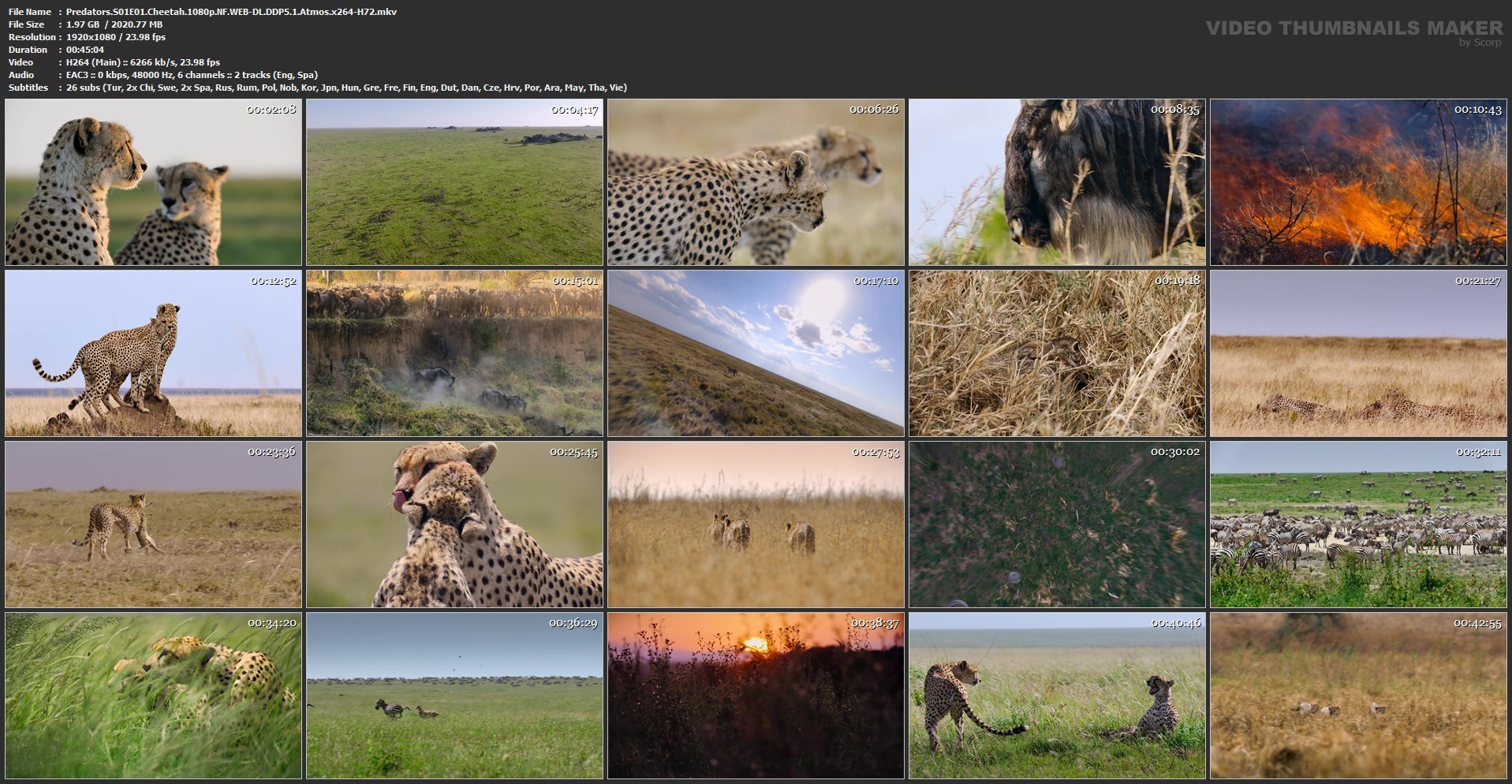Select the dry grass thumbnail at 00:19:18
This screenshot has width=1512, height=784.
point(1057,353)
